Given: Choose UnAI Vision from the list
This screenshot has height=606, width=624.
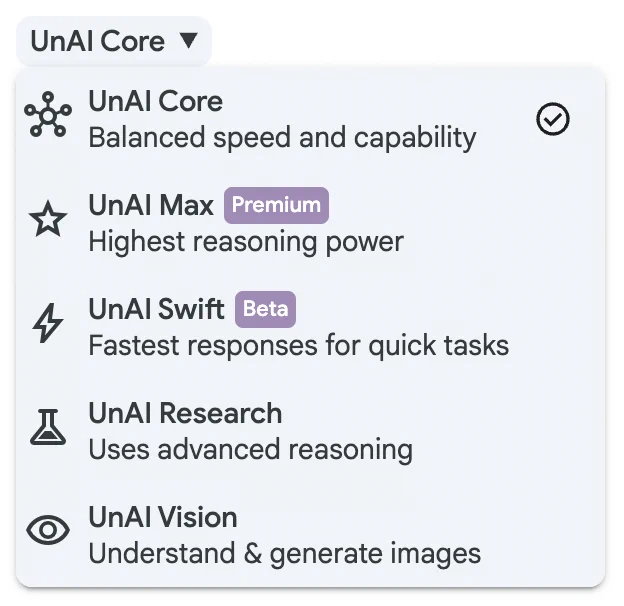Looking at the screenshot, I should [x=310, y=535].
